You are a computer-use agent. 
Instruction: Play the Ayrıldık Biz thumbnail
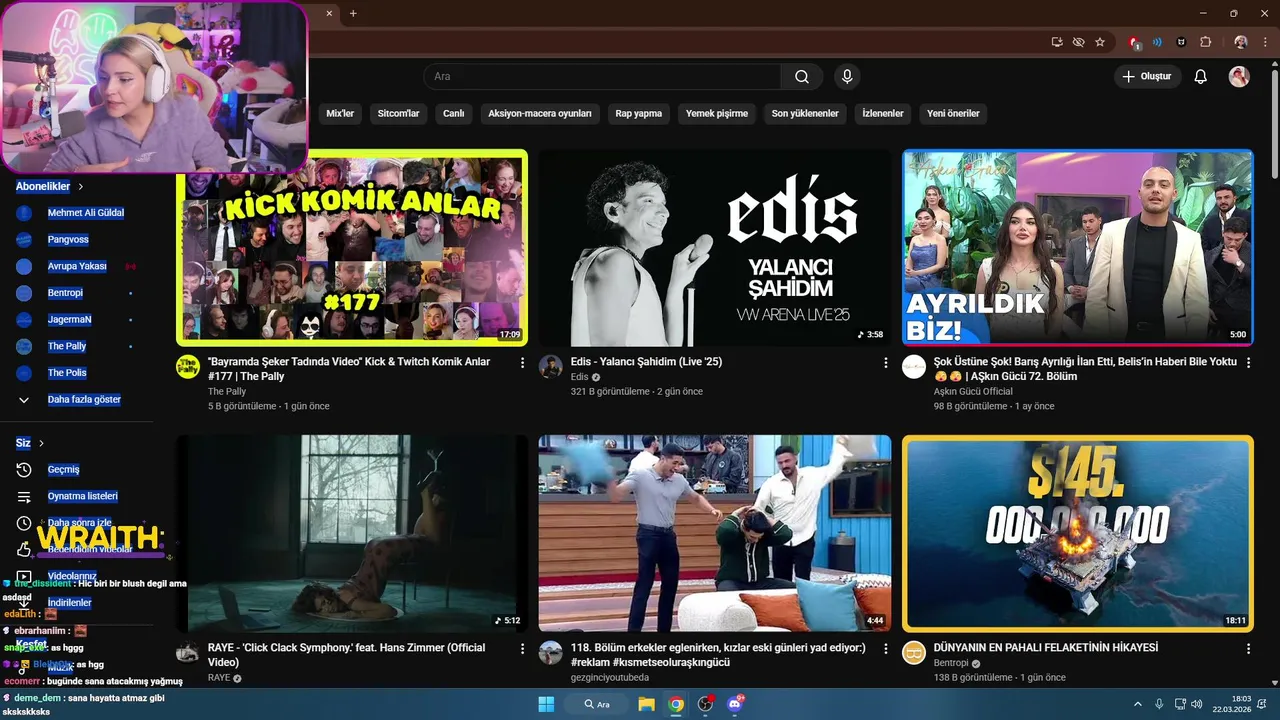[1078, 248]
